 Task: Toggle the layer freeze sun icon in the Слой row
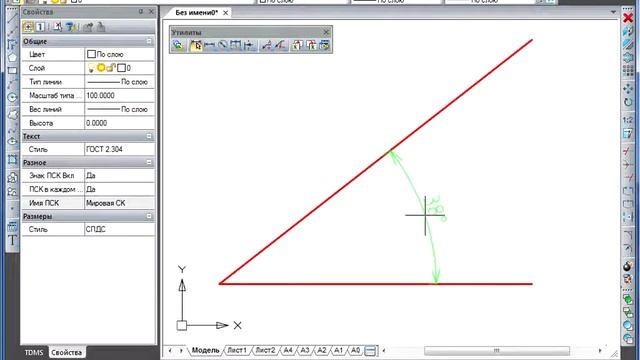click(x=101, y=68)
